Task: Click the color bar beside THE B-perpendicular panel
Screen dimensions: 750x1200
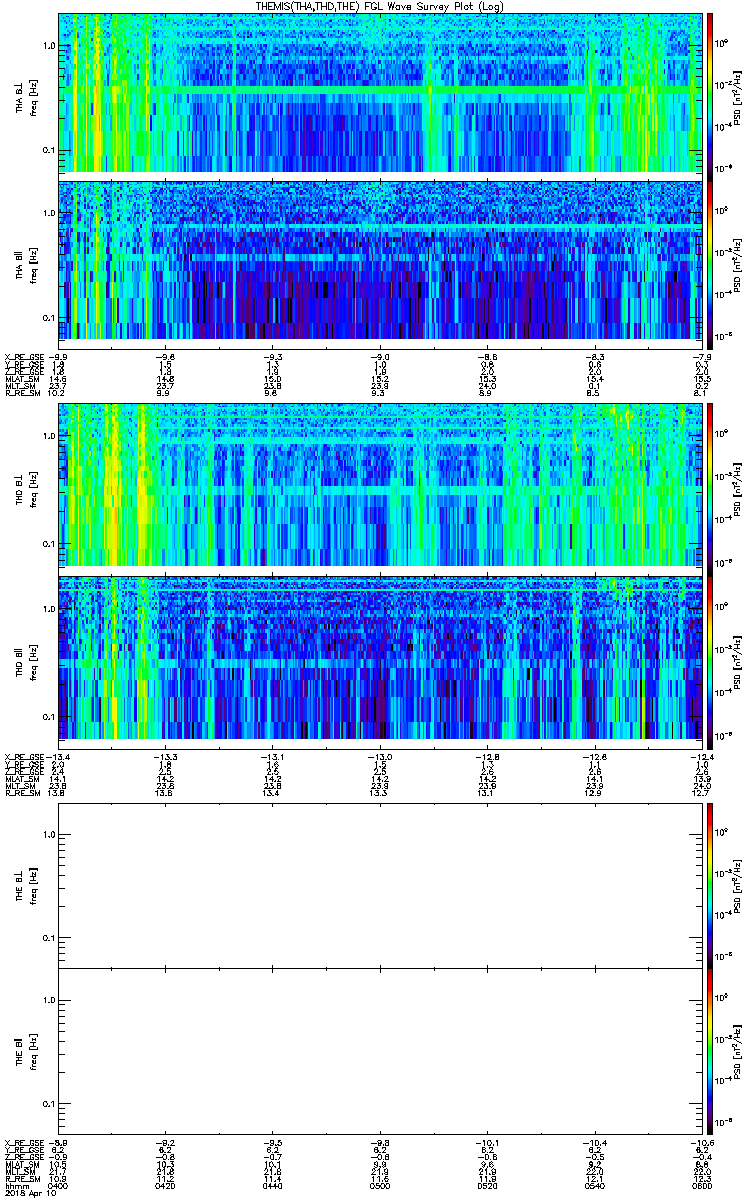Action: tap(711, 884)
